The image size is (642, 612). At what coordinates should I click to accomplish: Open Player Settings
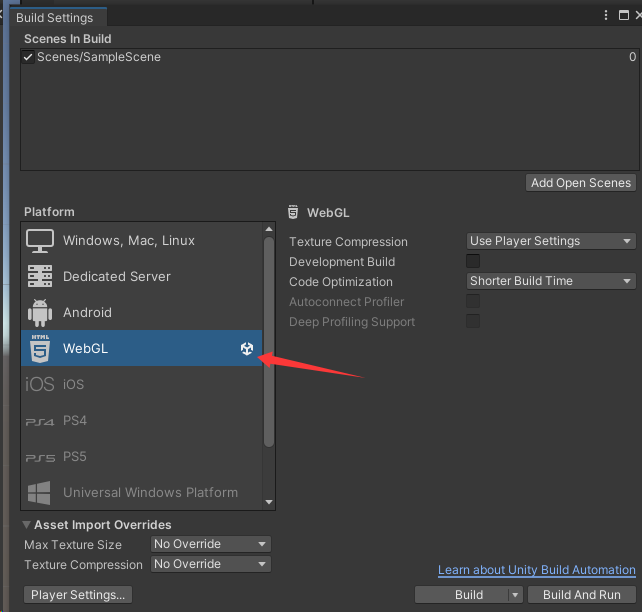tap(78, 594)
